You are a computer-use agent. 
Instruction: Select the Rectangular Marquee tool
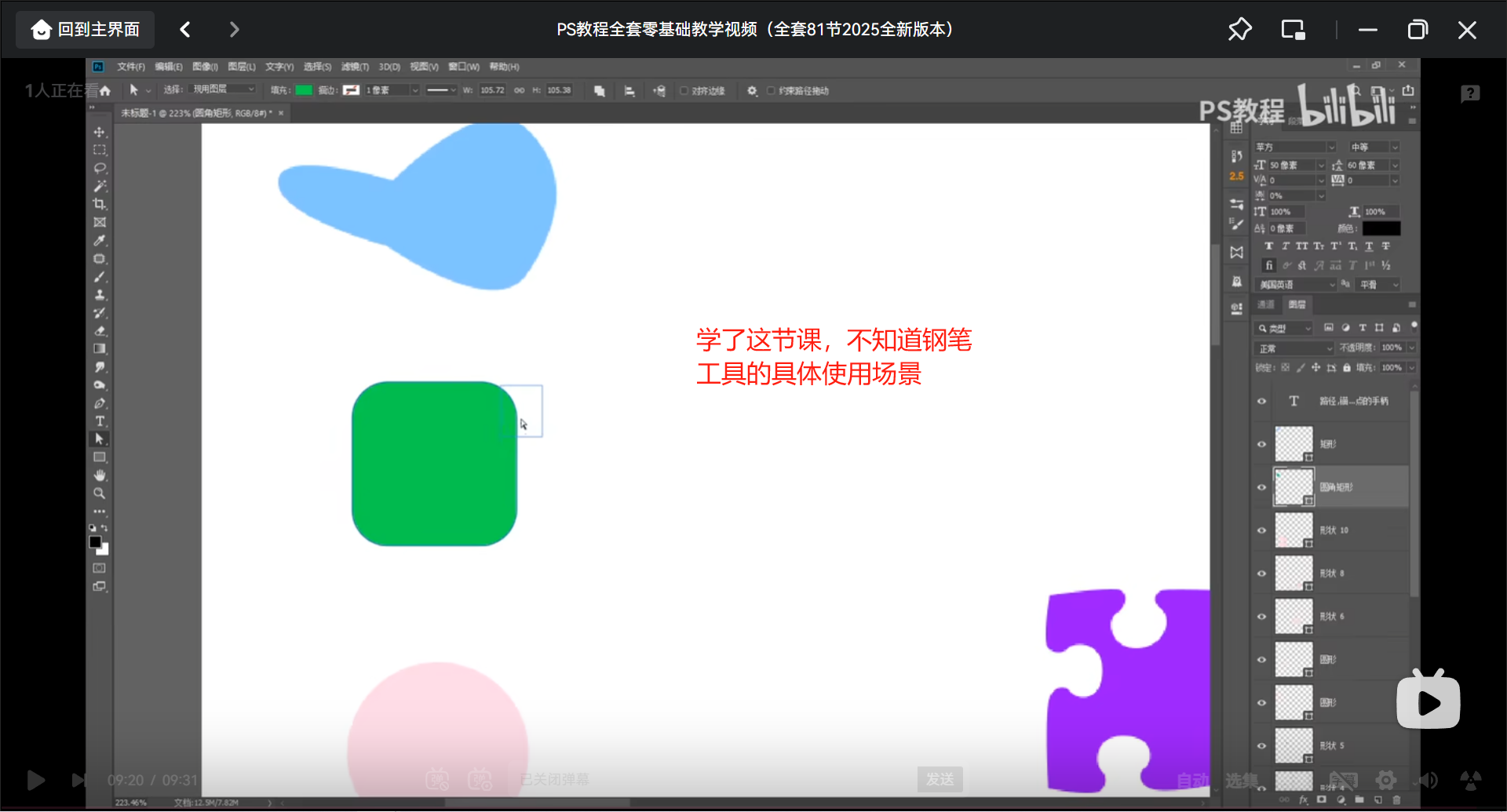coord(100,150)
